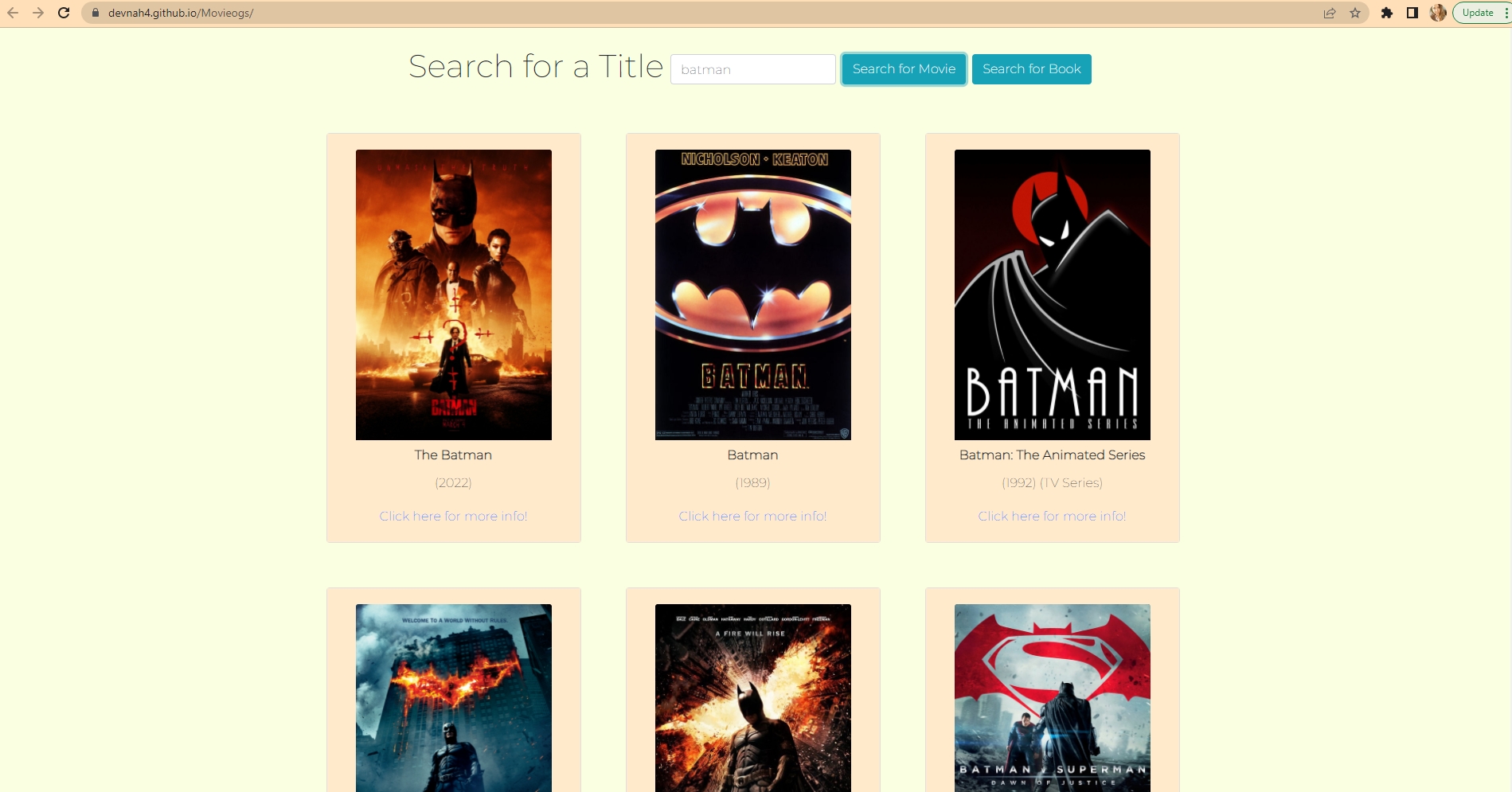Click 'The Batman' title text

(453, 455)
